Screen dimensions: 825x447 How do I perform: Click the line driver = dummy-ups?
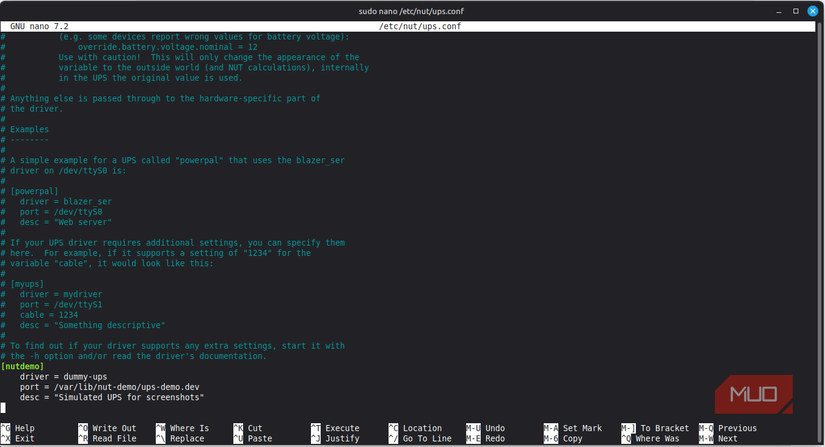point(63,377)
